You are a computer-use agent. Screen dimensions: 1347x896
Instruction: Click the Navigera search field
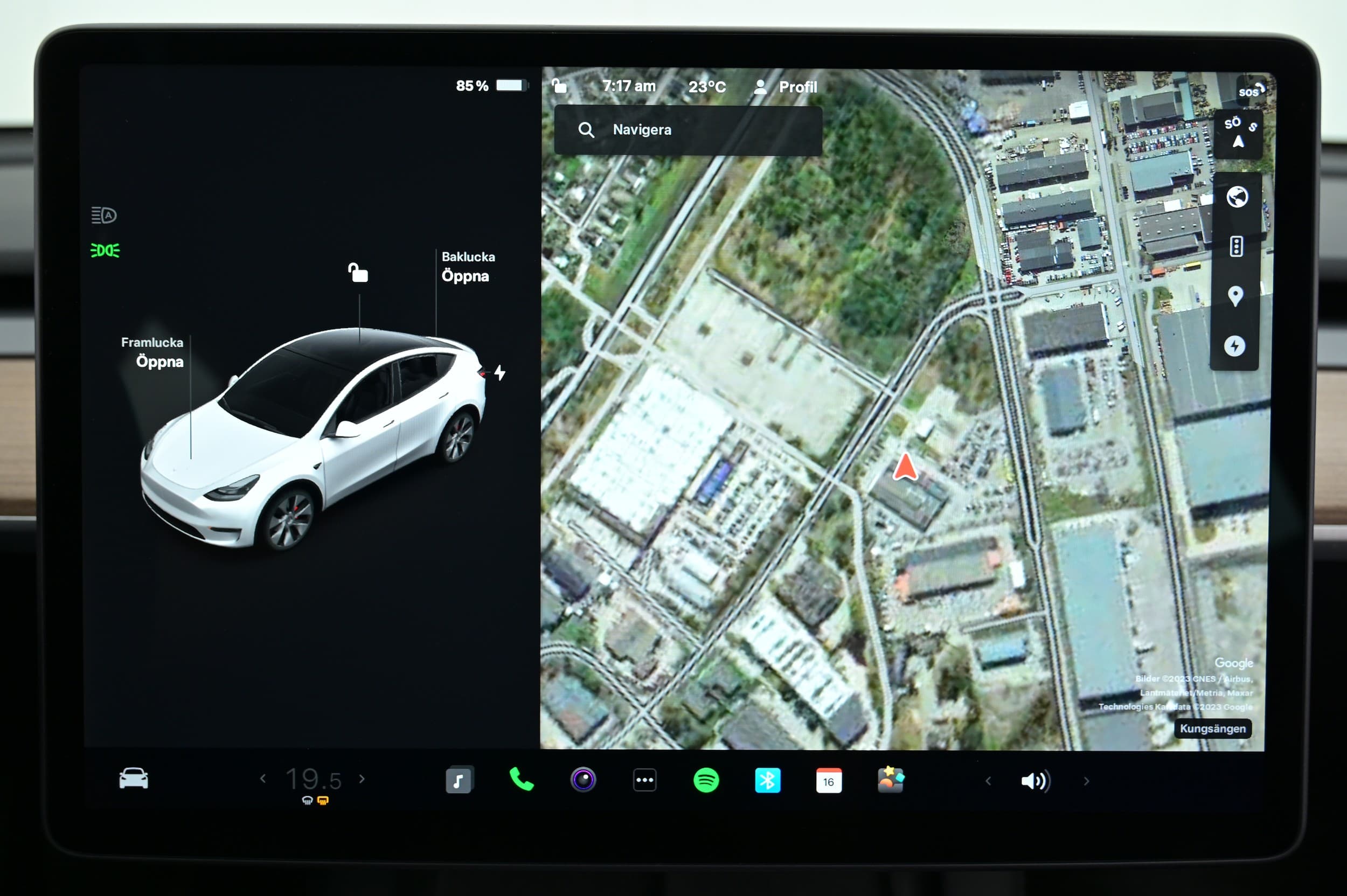[688, 130]
